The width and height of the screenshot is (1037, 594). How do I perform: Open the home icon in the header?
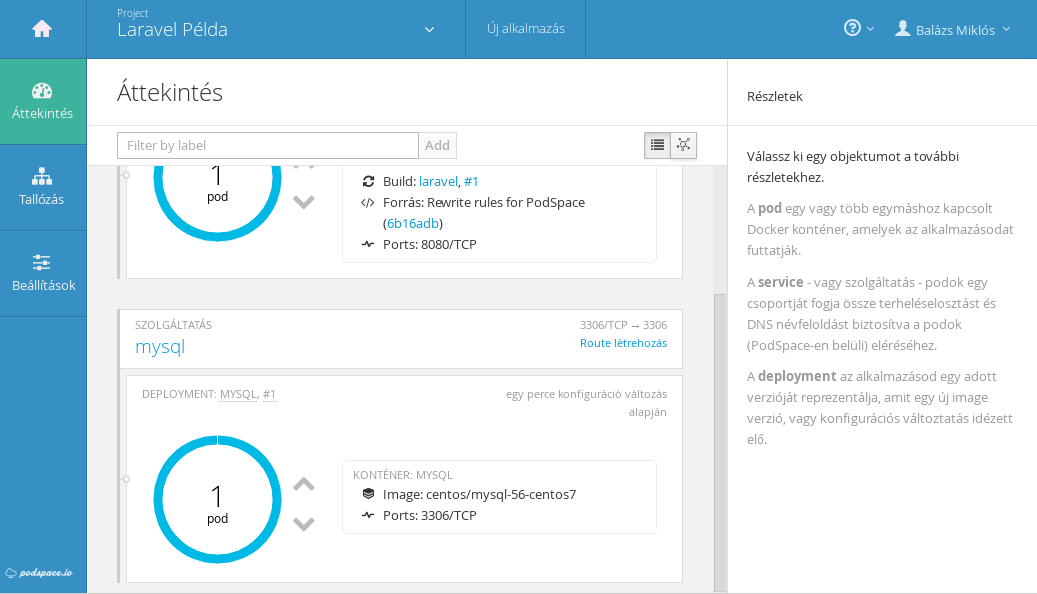[x=42, y=29]
